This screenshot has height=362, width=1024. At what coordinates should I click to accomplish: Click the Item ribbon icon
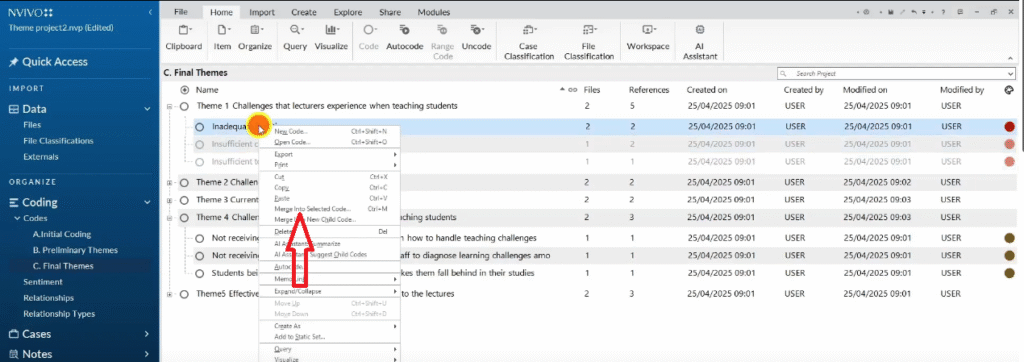(223, 30)
